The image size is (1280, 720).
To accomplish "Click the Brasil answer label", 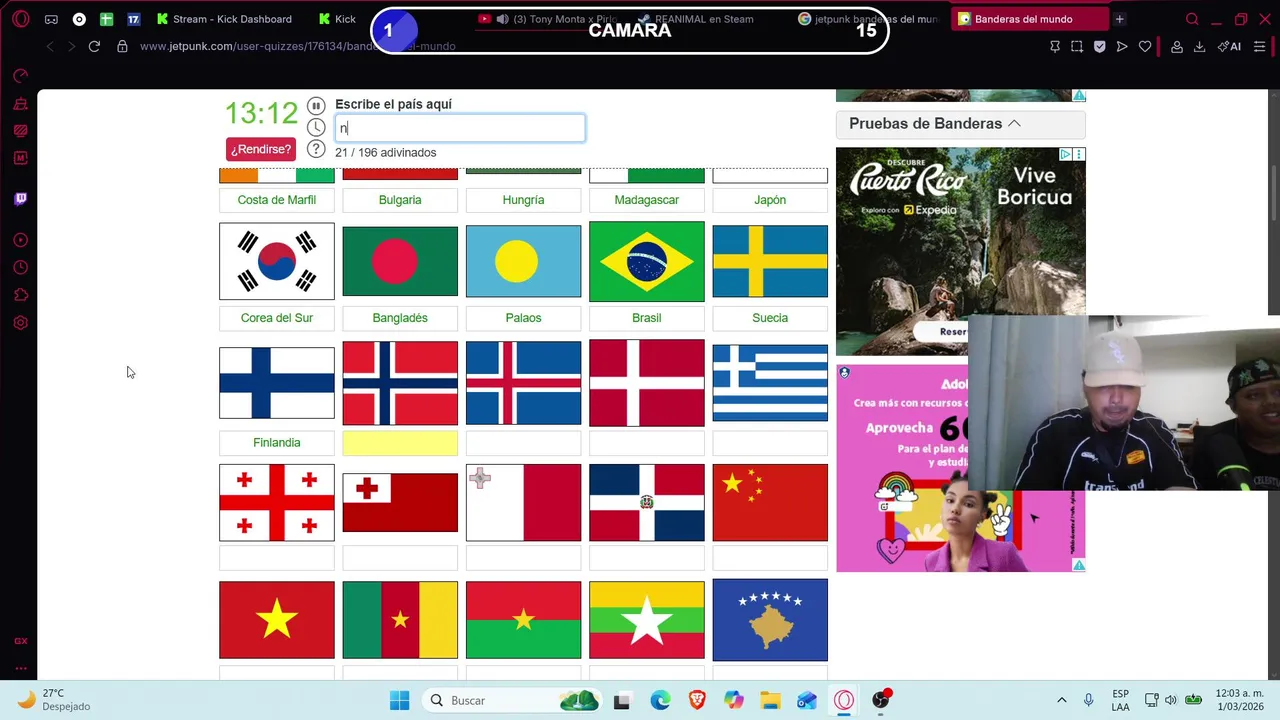I will click(x=647, y=318).
